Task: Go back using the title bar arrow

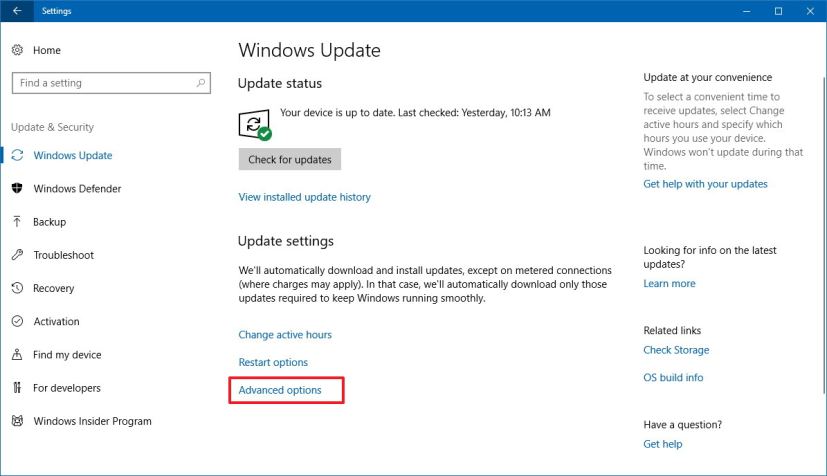Action: tap(17, 11)
